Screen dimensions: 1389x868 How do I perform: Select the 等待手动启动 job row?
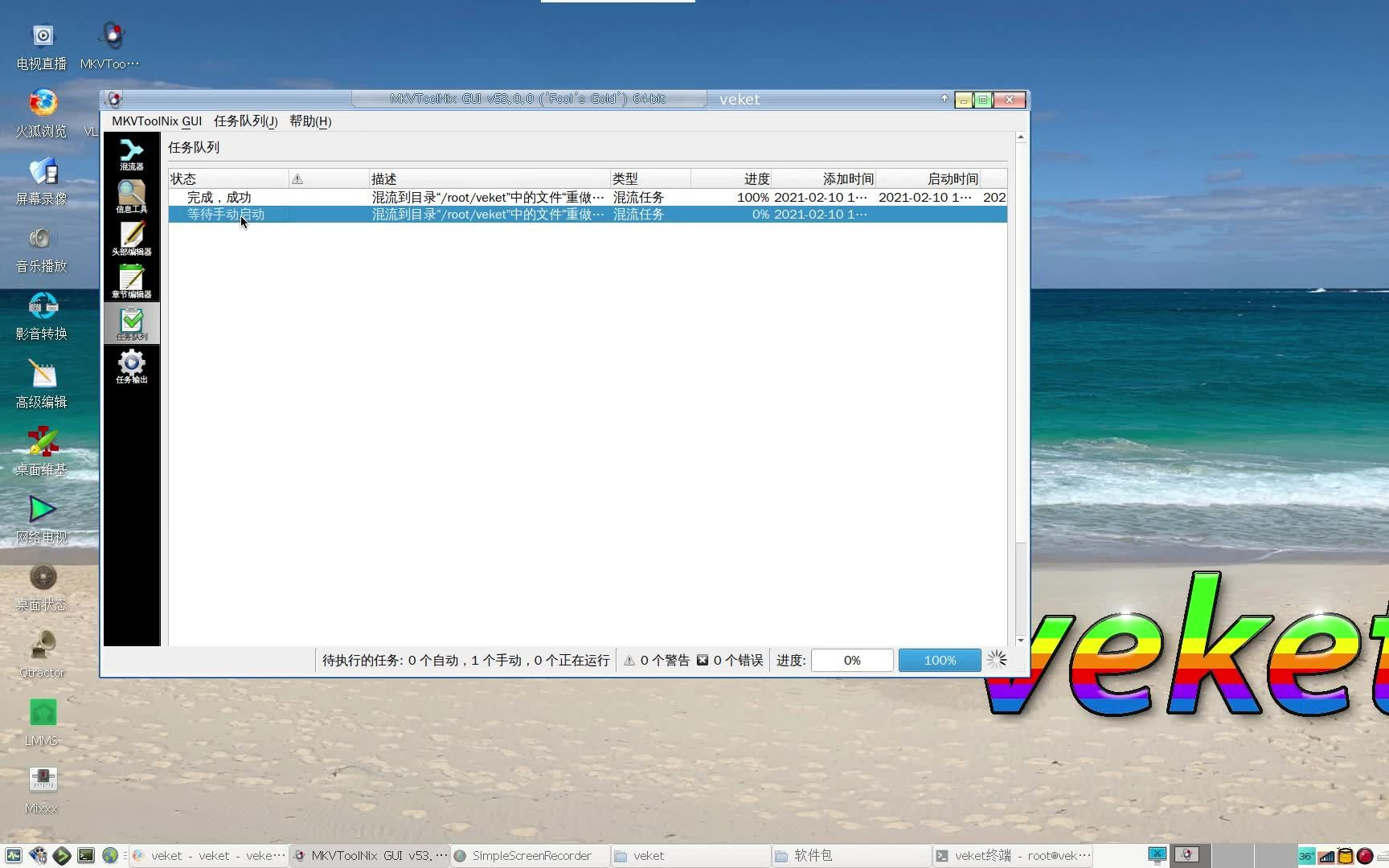pyautogui.click(x=588, y=215)
